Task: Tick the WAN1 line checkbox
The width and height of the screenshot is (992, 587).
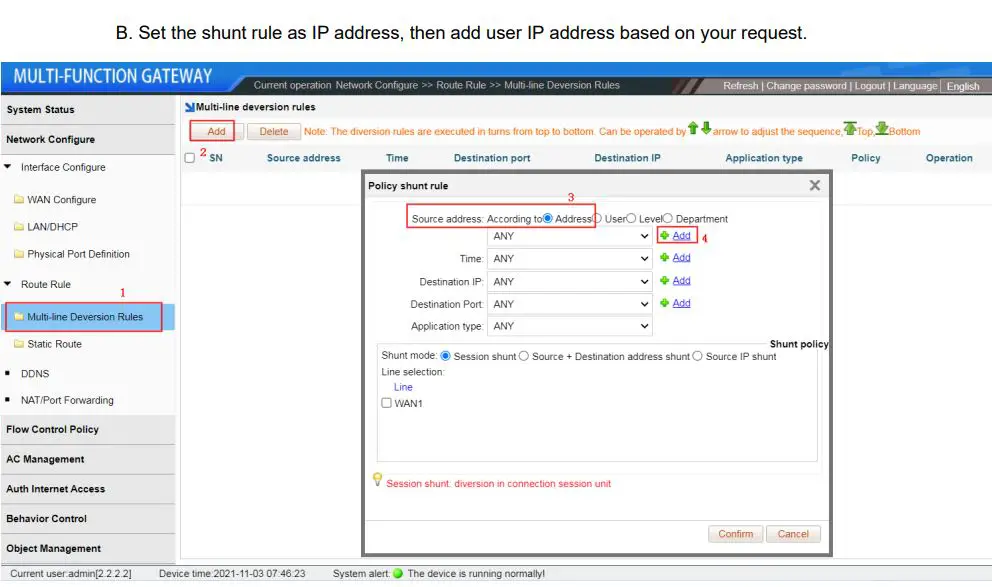Action: point(387,403)
